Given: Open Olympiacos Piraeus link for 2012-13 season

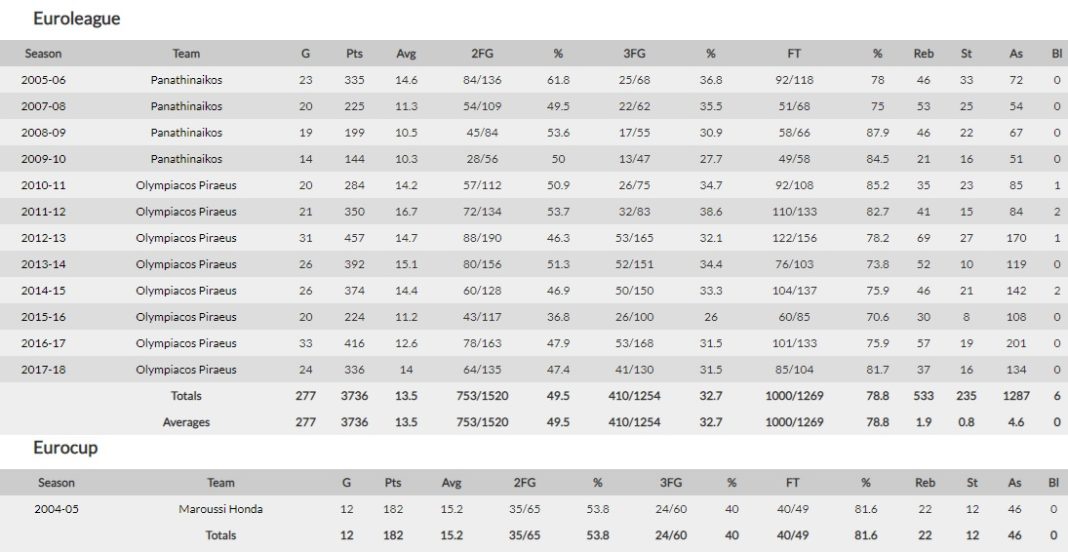Looking at the screenshot, I should tap(186, 238).
